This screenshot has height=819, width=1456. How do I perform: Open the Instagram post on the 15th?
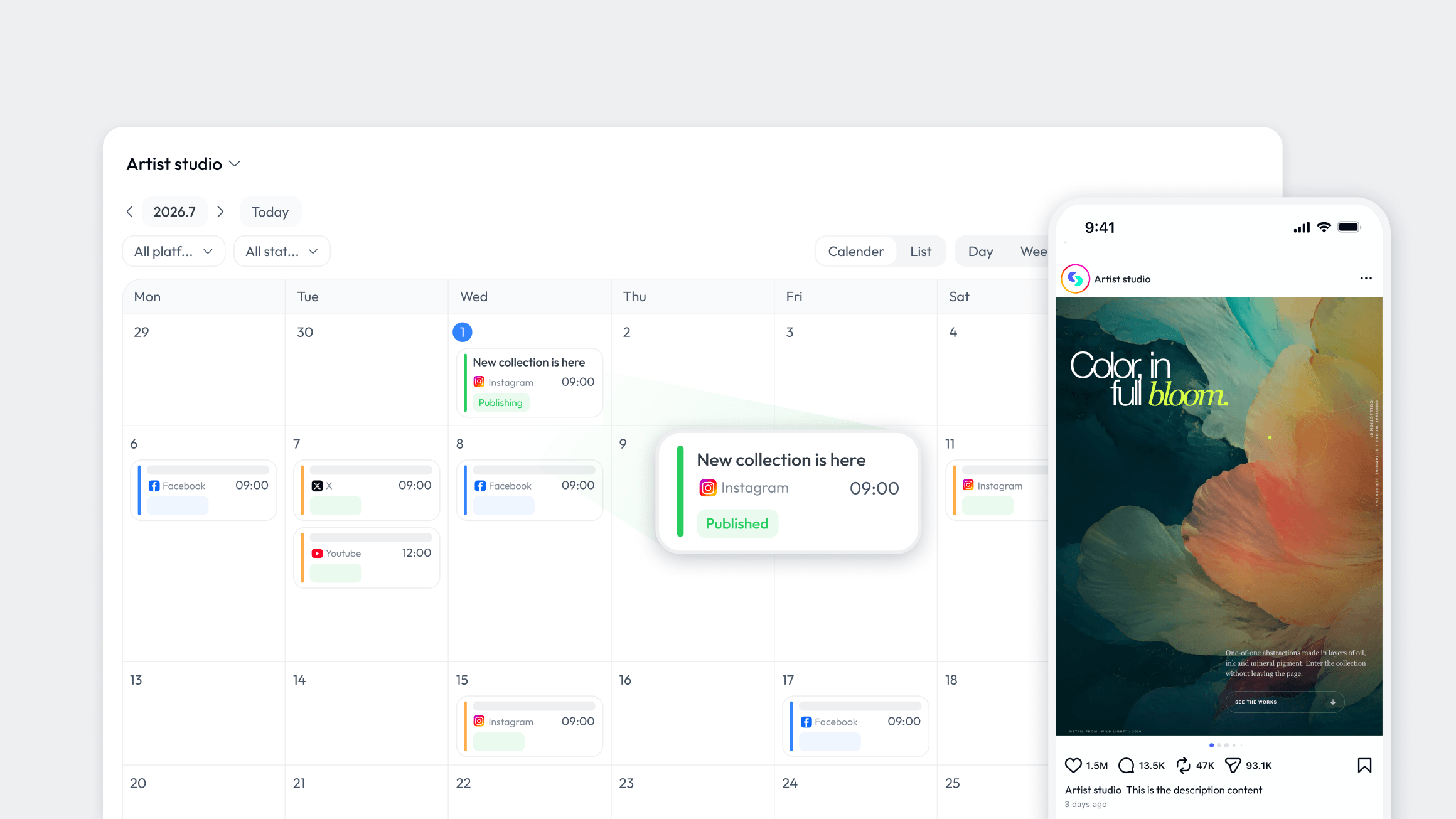530,726
